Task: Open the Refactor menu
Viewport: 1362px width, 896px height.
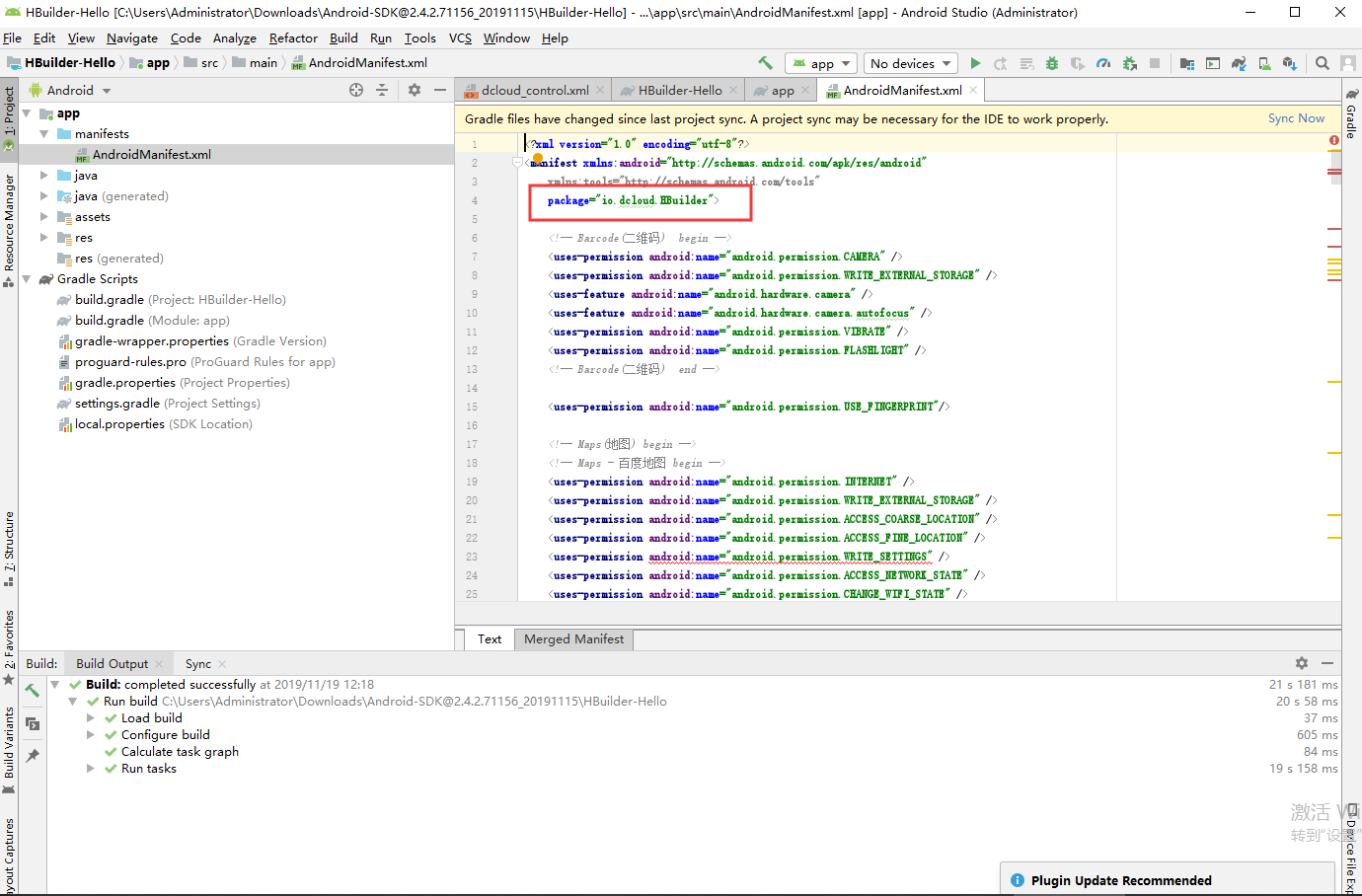Action: 293,38
